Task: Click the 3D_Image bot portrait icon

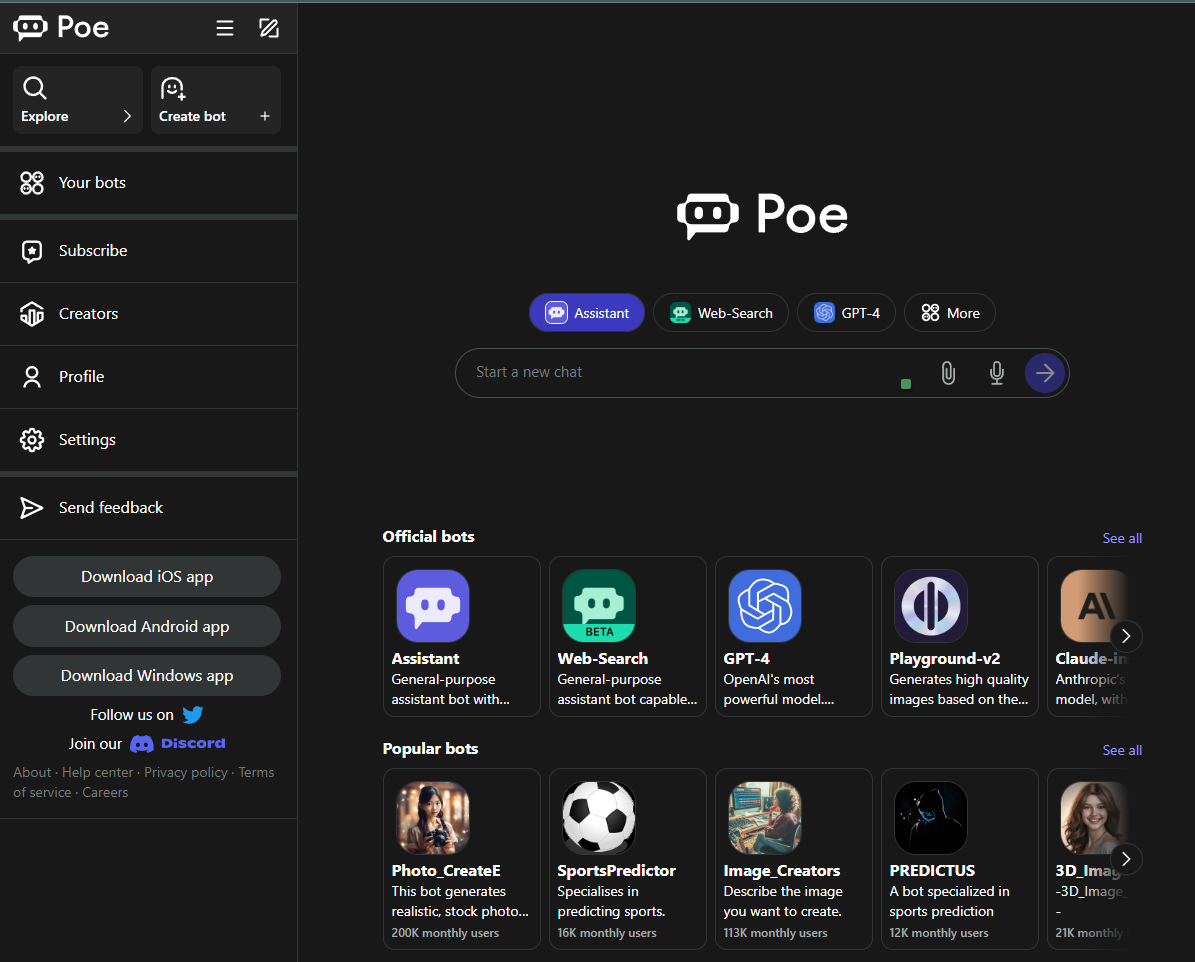Action: click(x=1094, y=818)
